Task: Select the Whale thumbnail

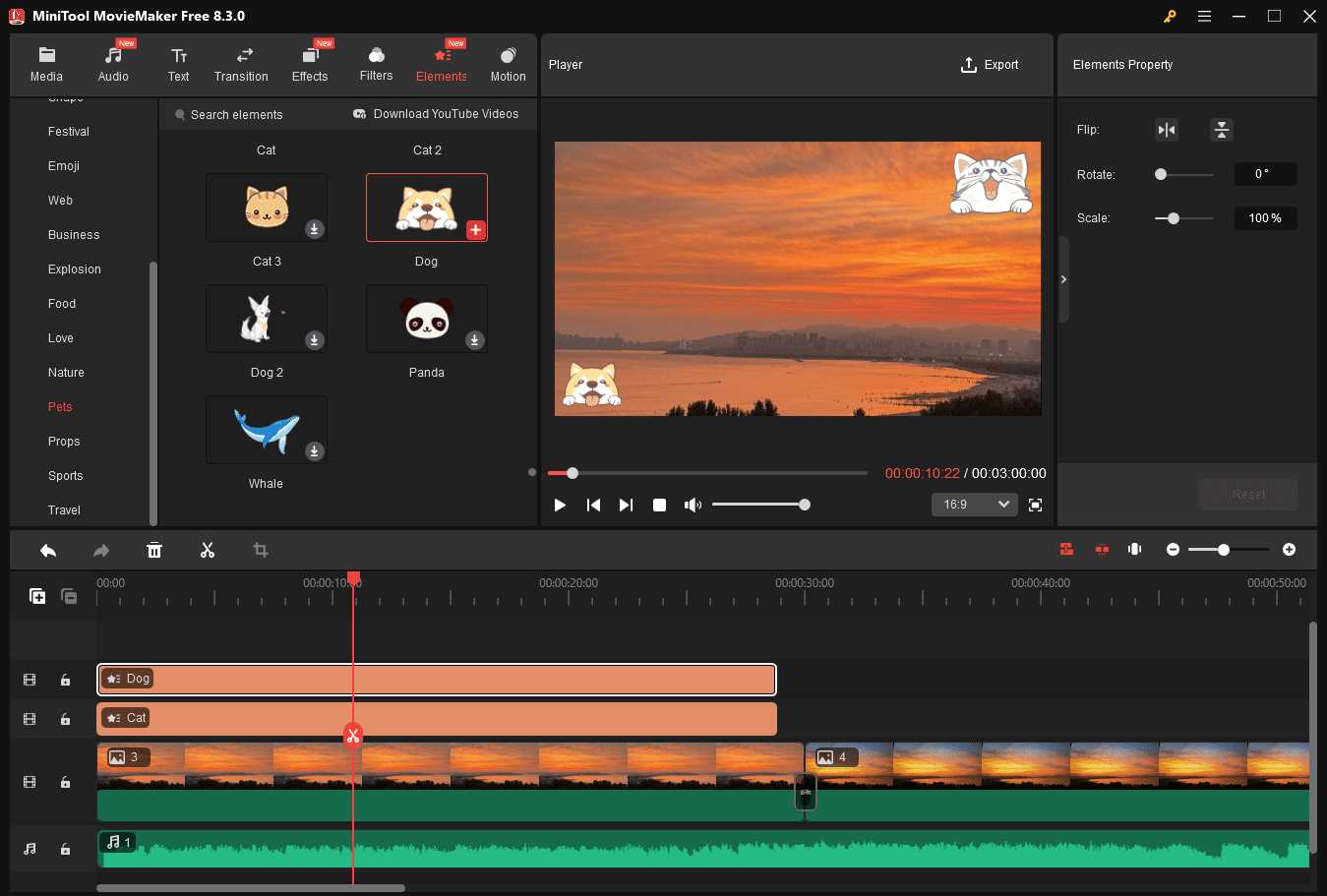Action: pos(267,430)
